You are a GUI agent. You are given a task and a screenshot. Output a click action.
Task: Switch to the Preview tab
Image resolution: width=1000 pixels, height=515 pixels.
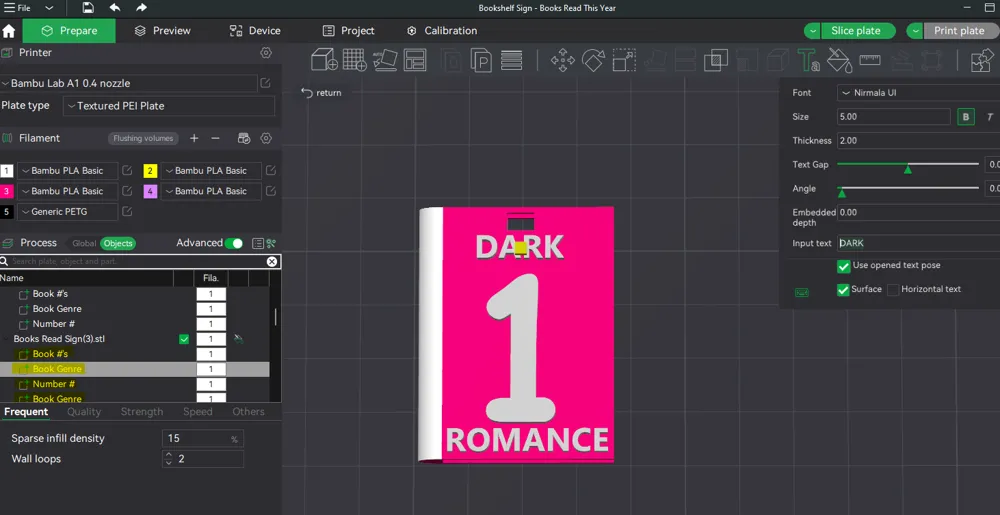pyautogui.click(x=161, y=31)
